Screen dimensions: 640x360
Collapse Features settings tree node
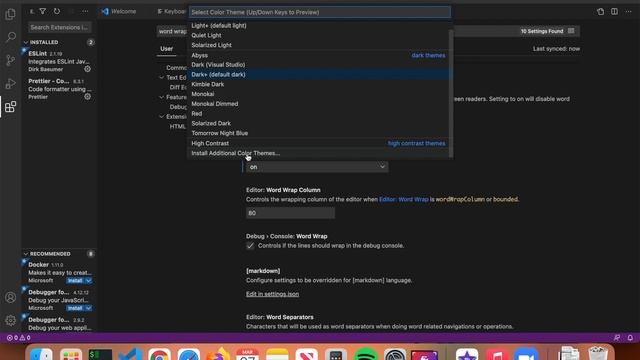(x=162, y=97)
